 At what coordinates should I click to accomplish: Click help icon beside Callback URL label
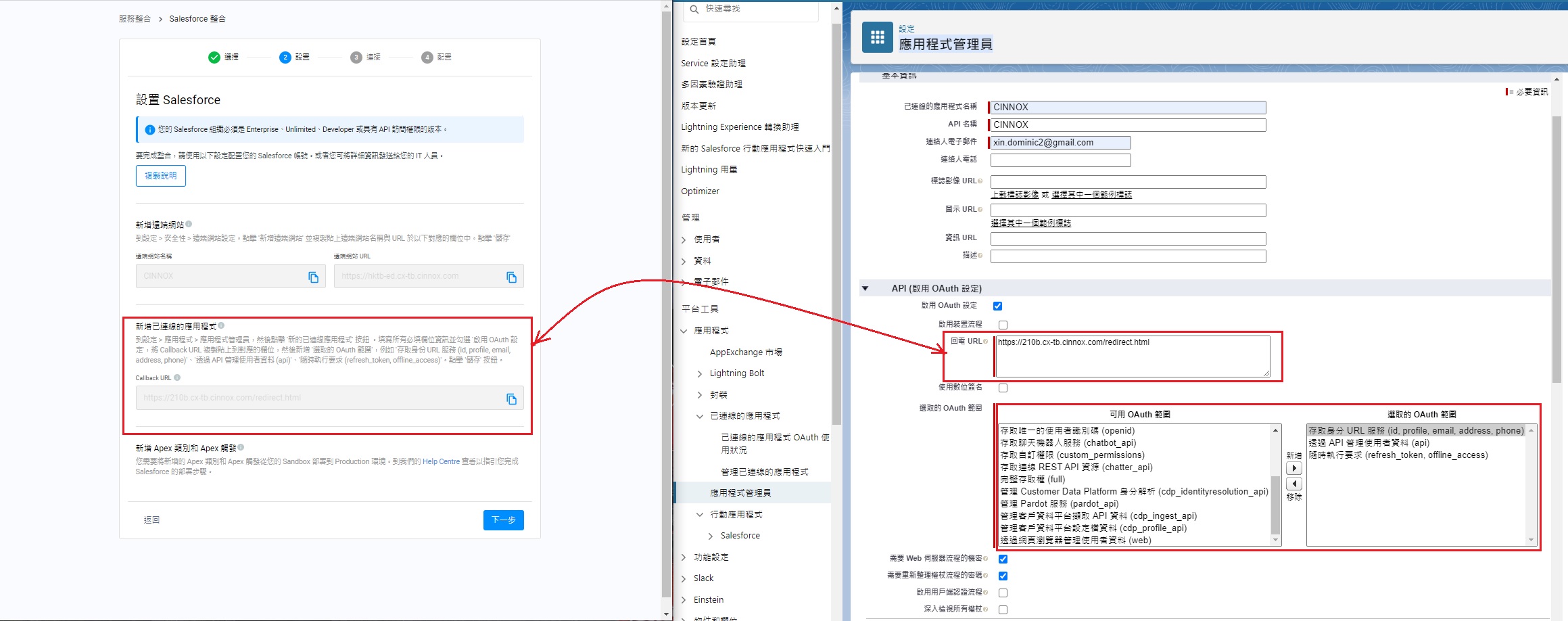pyautogui.click(x=177, y=377)
